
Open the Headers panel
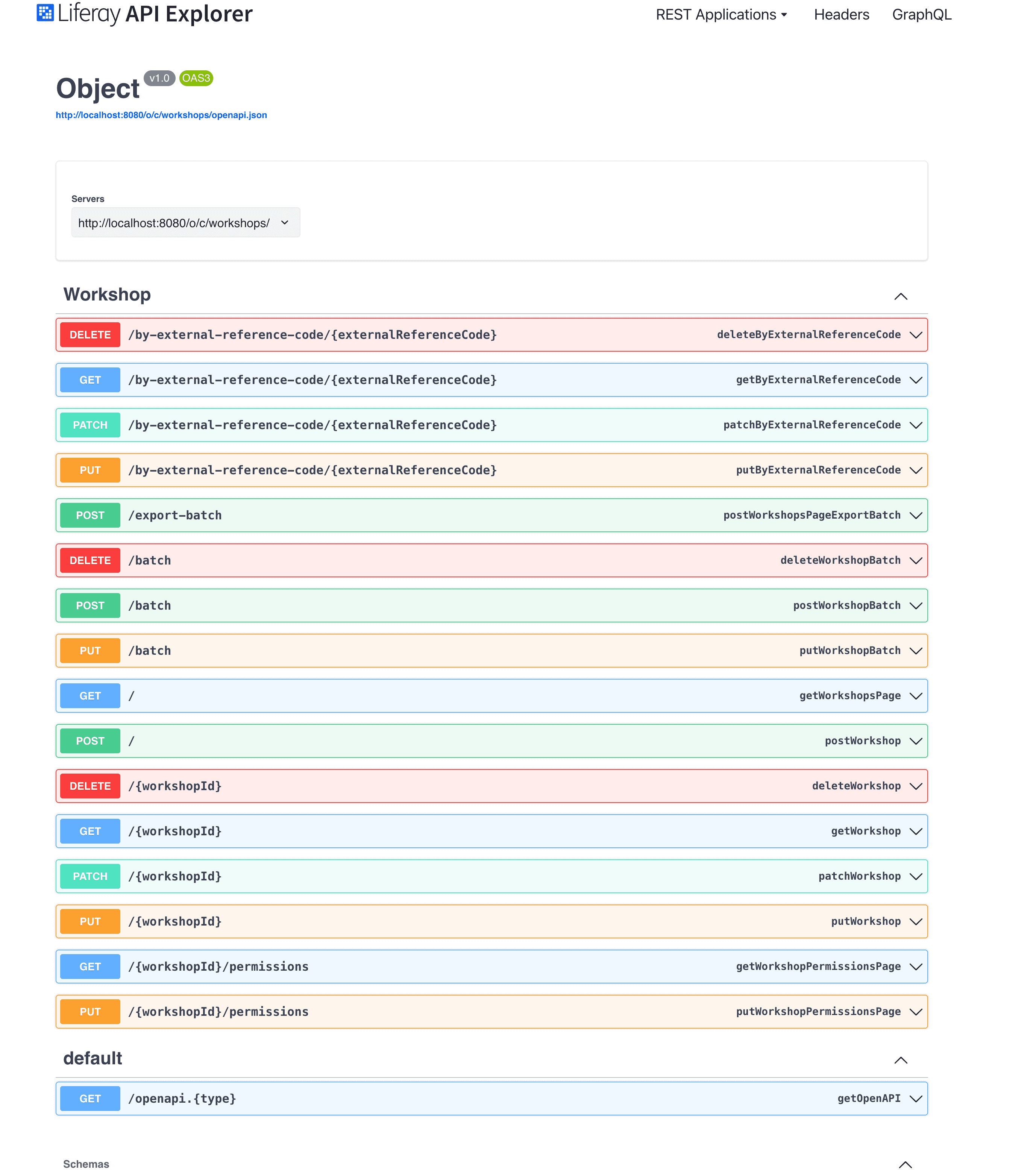(x=841, y=14)
